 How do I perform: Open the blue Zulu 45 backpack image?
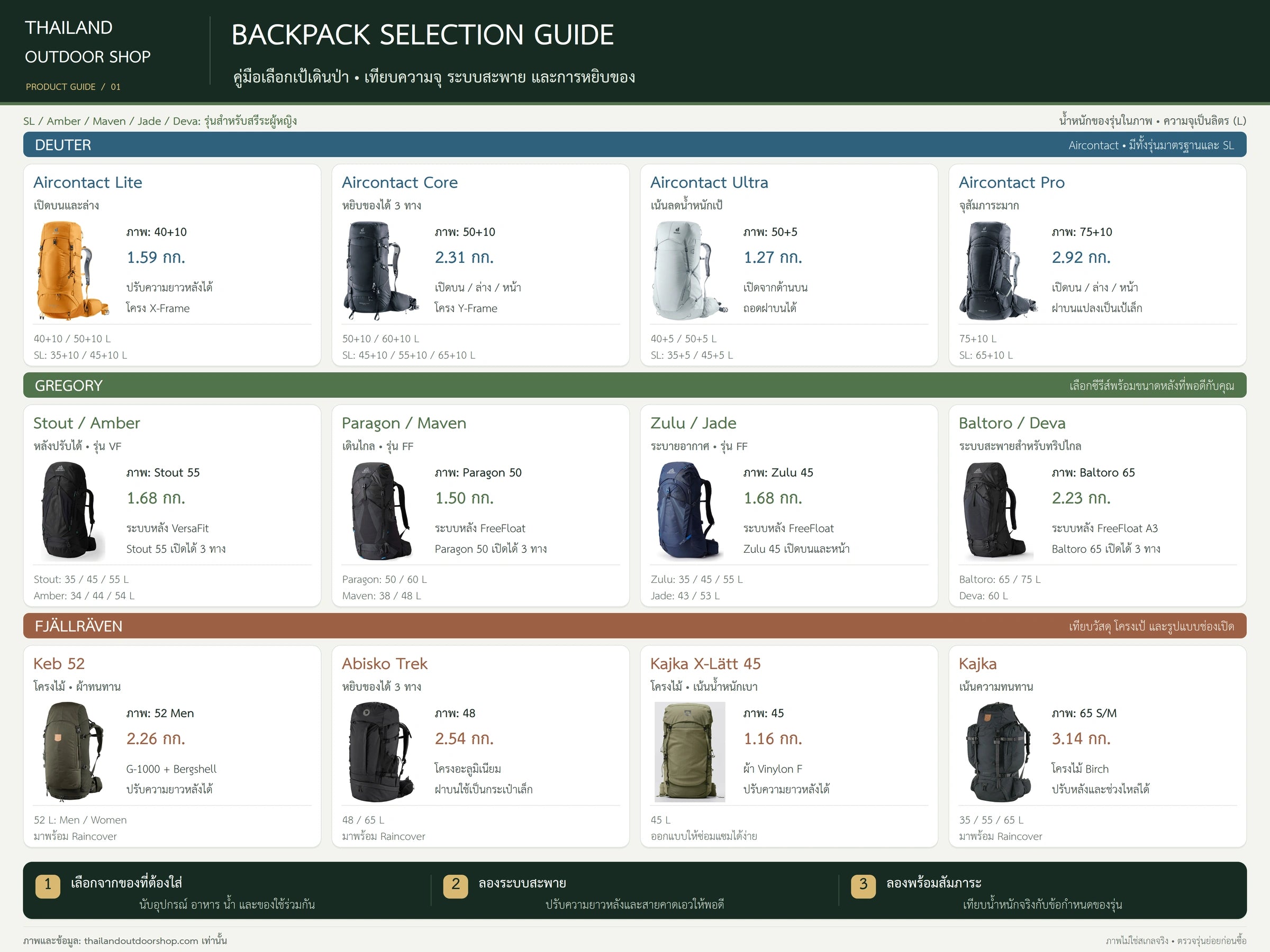[x=689, y=511]
